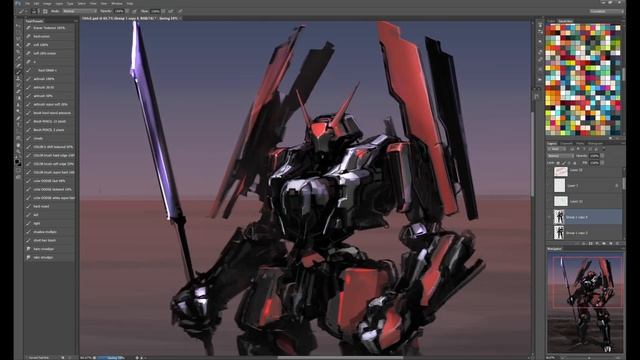Open the layer Opacity slider arrow
This screenshot has height=360, width=640.
602,156
